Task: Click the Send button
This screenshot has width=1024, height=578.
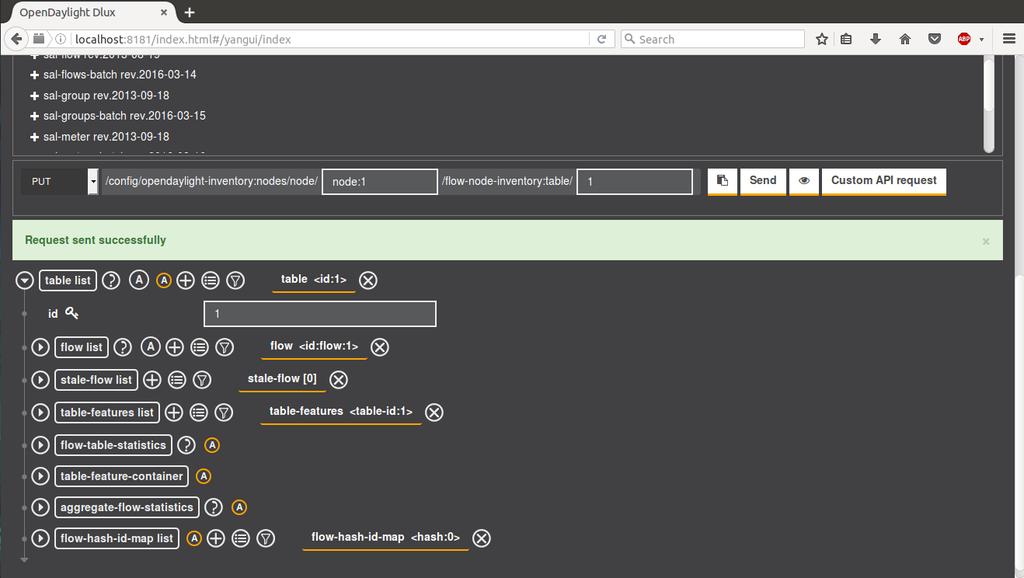Action: [x=763, y=181]
